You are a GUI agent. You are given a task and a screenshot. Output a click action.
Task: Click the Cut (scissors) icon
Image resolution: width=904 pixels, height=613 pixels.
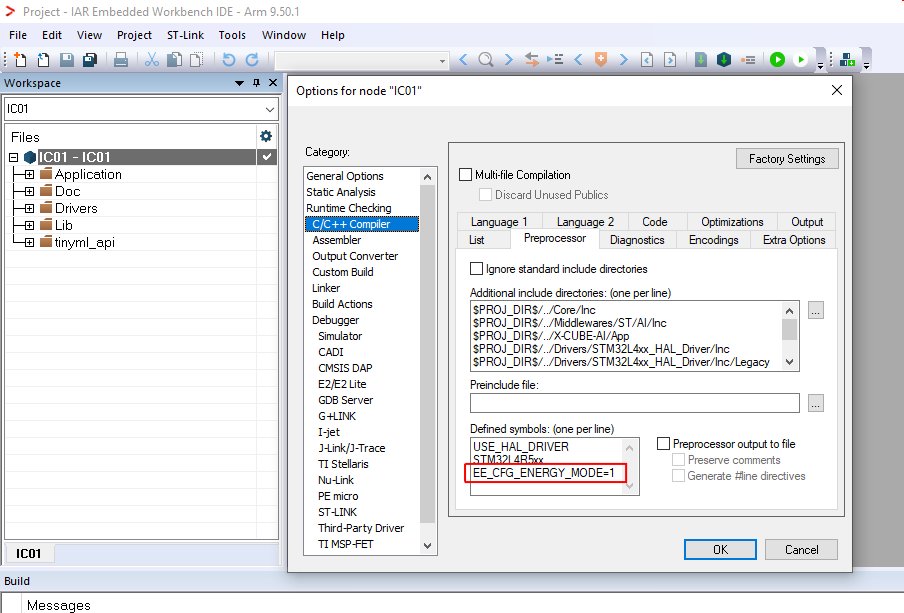click(x=152, y=59)
